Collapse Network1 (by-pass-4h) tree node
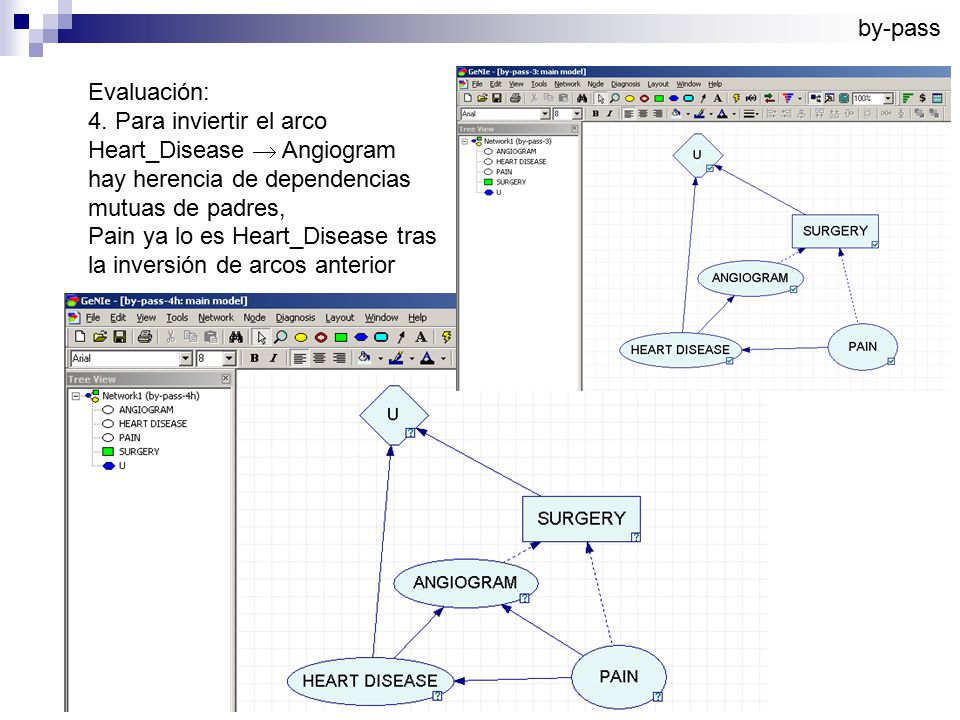The image size is (960, 720). point(76,396)
